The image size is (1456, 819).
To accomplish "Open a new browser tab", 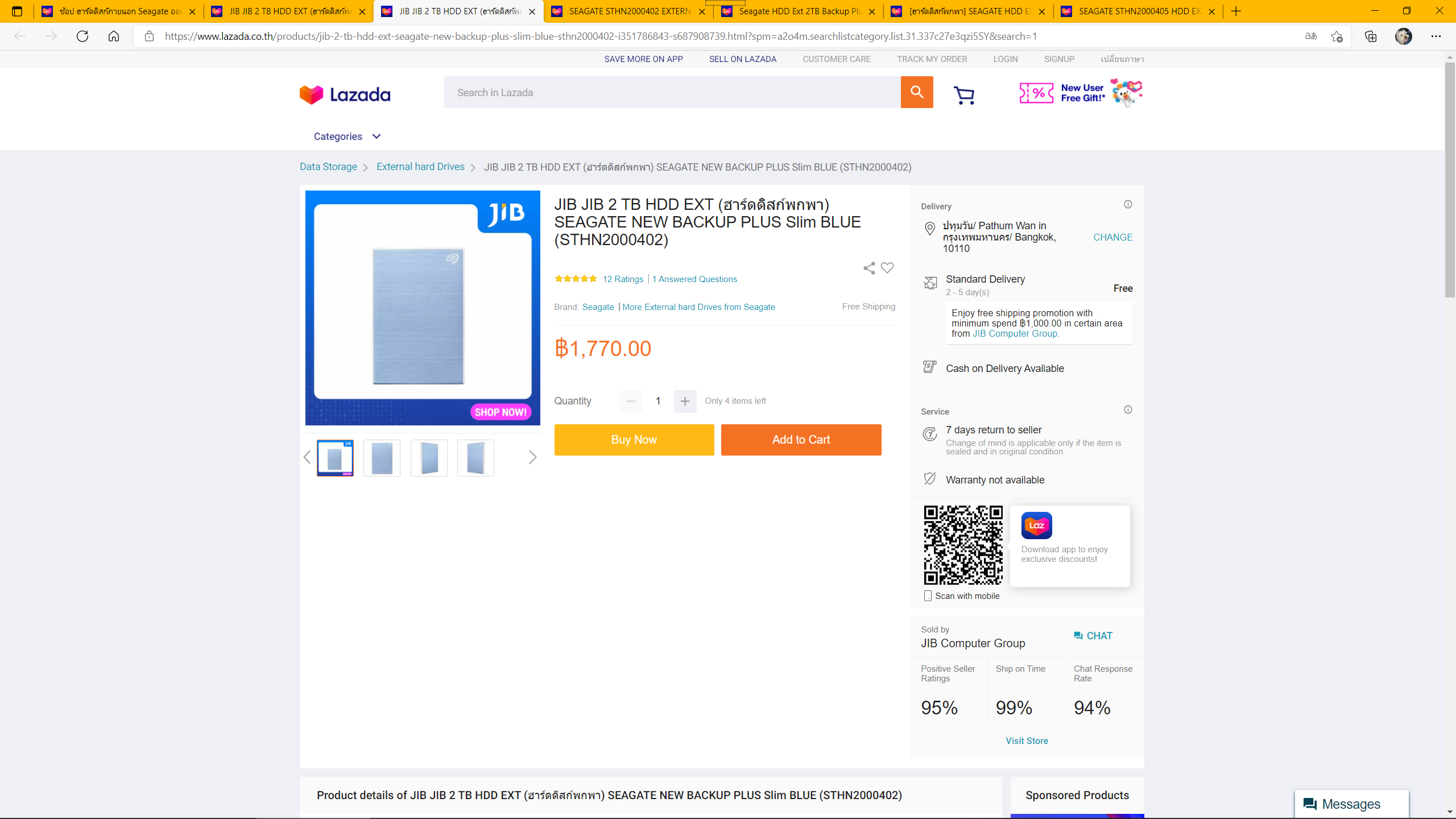I will tap(1236, 11).
